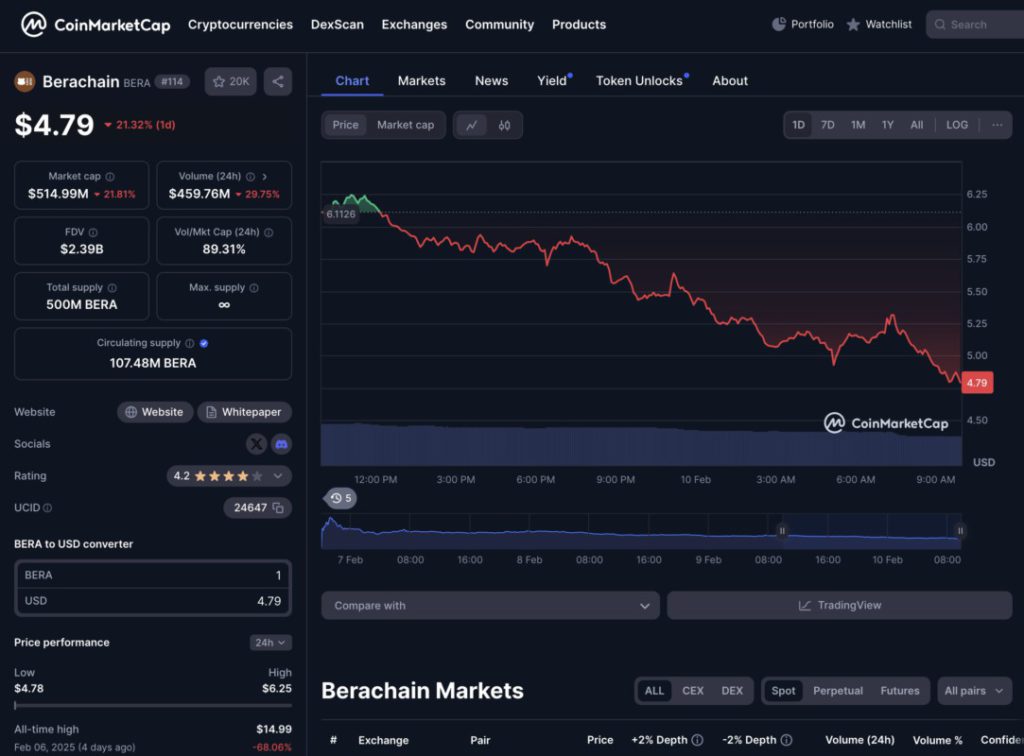The width and height of the screenshot is (1024, 756).
Task: Set chart range to 1D
Action: (798, 125)
